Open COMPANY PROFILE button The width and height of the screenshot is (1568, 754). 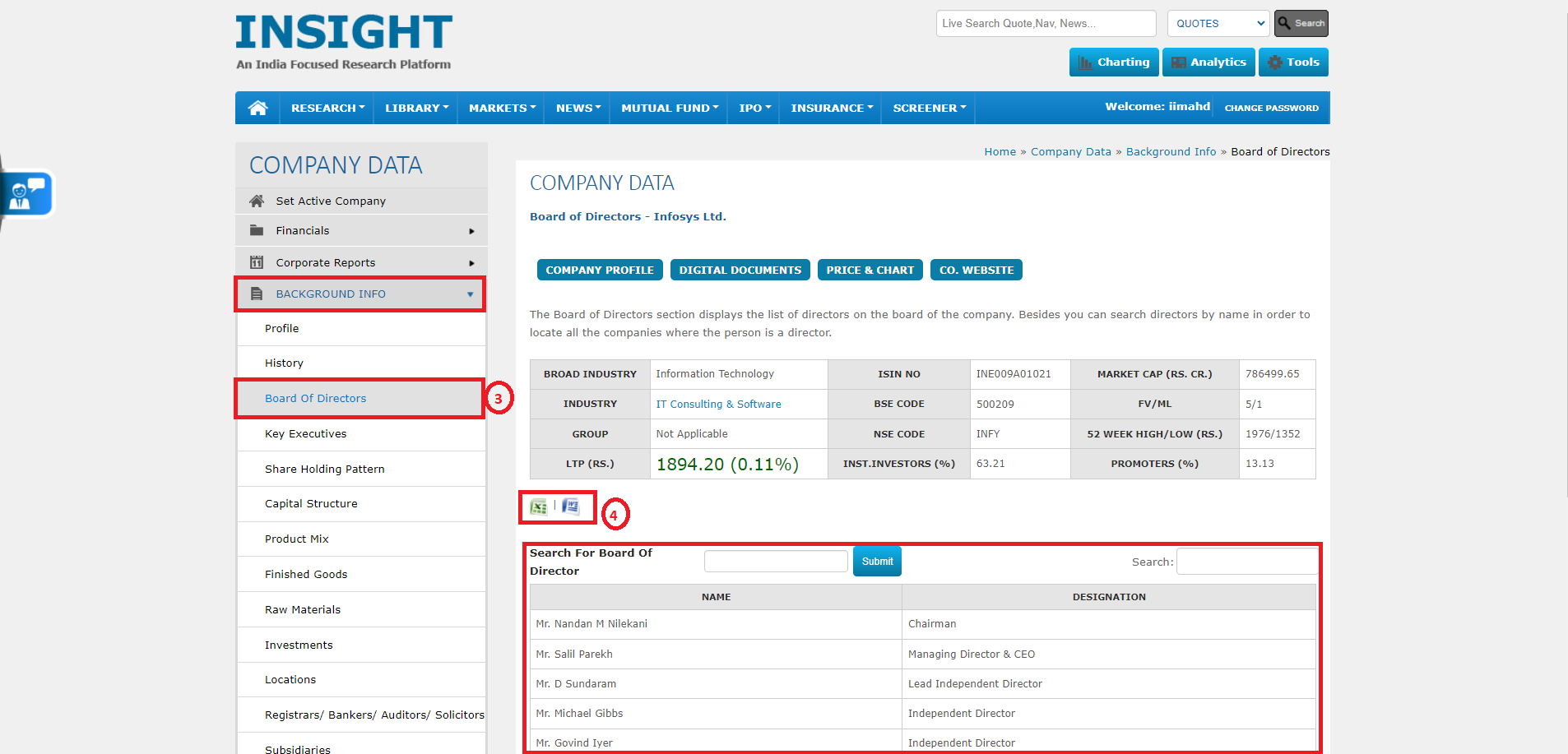click(600, 270)
